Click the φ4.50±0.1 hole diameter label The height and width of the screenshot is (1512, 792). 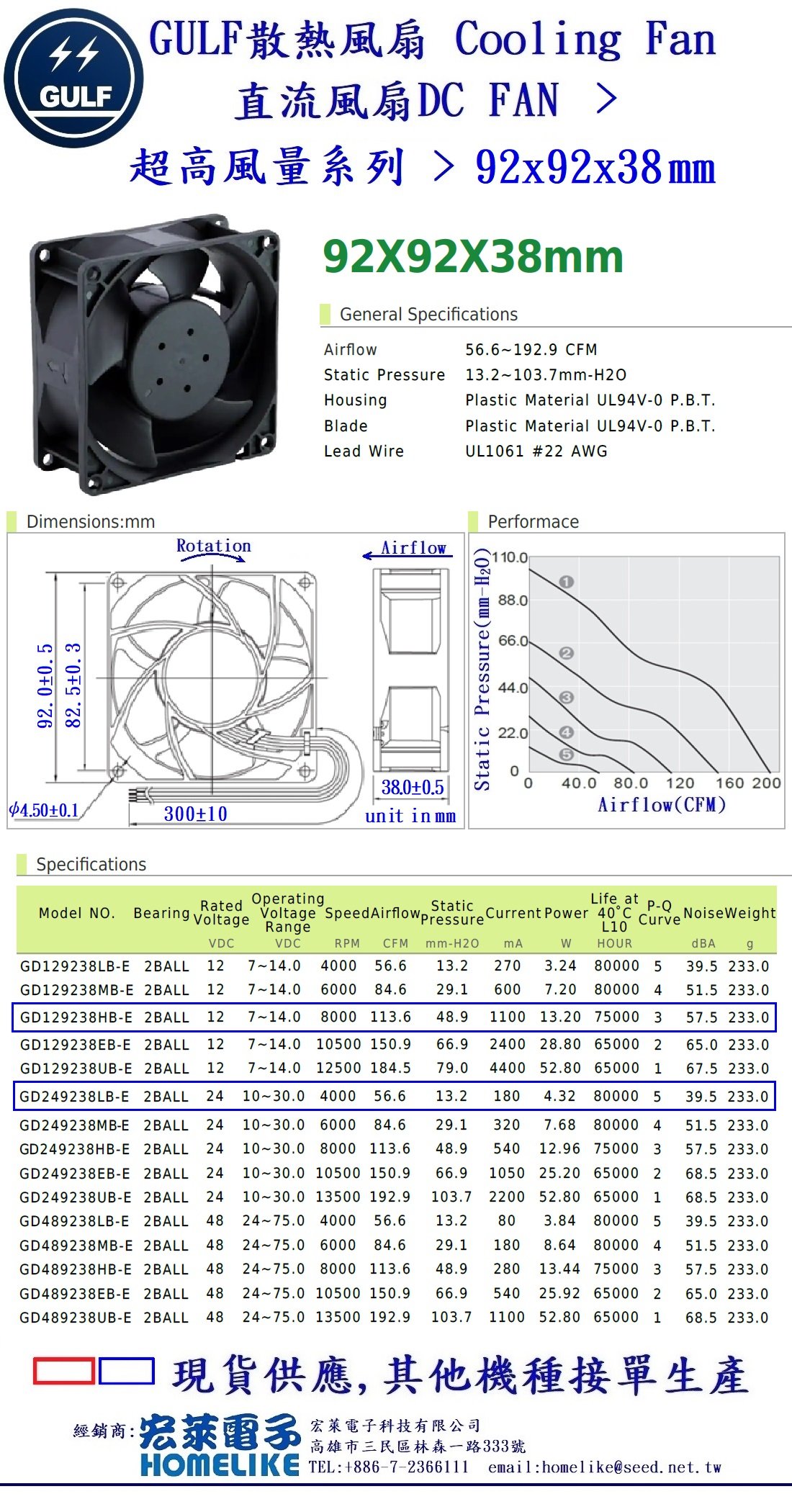(x=44, y=810)
